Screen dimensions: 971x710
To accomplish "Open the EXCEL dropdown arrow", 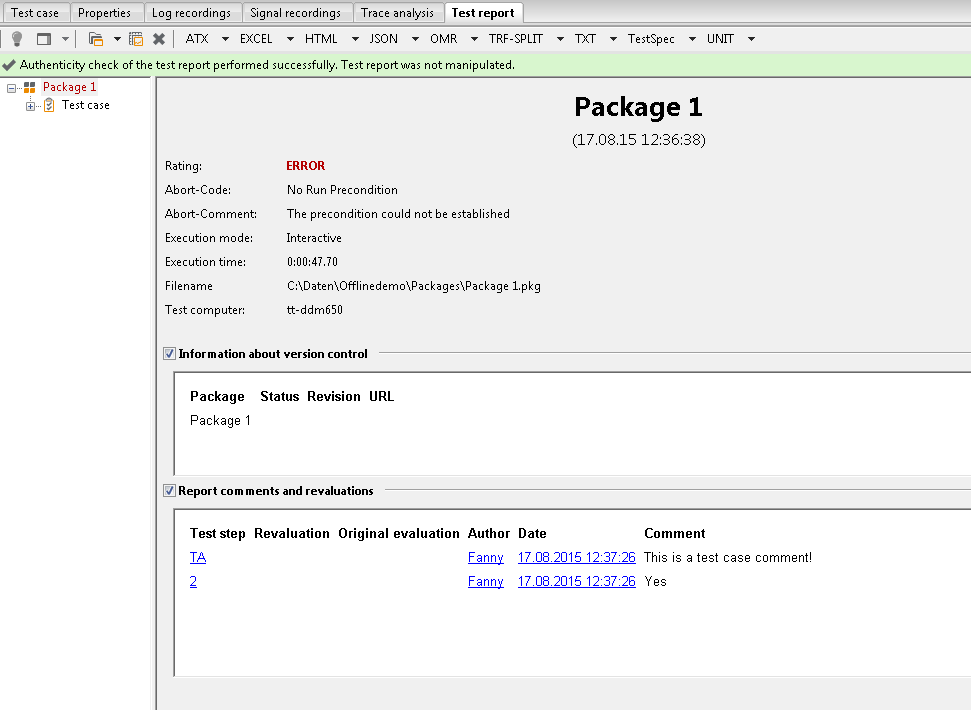I will click(x=290, y=39).
